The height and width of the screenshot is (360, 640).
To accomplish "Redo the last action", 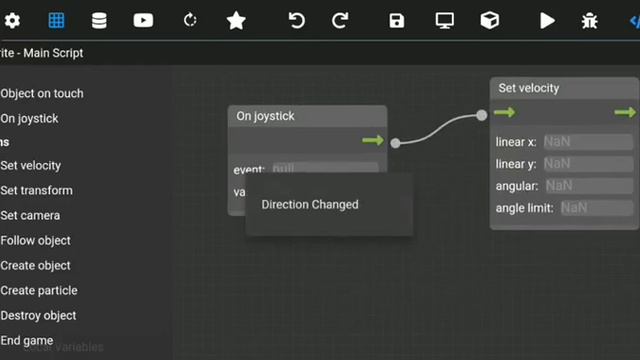I will (x=340, y=20).
